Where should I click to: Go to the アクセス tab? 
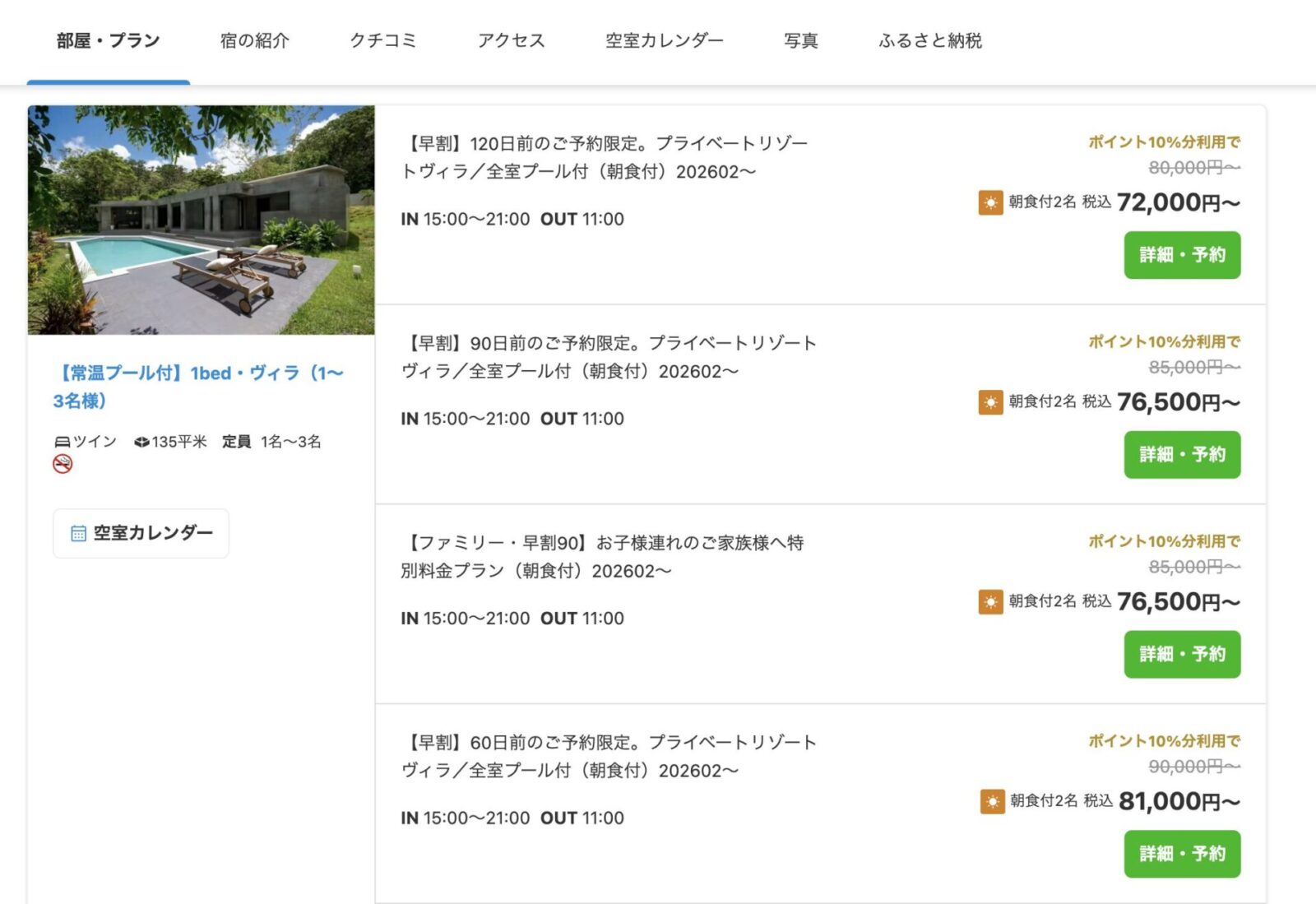point(511,40)
